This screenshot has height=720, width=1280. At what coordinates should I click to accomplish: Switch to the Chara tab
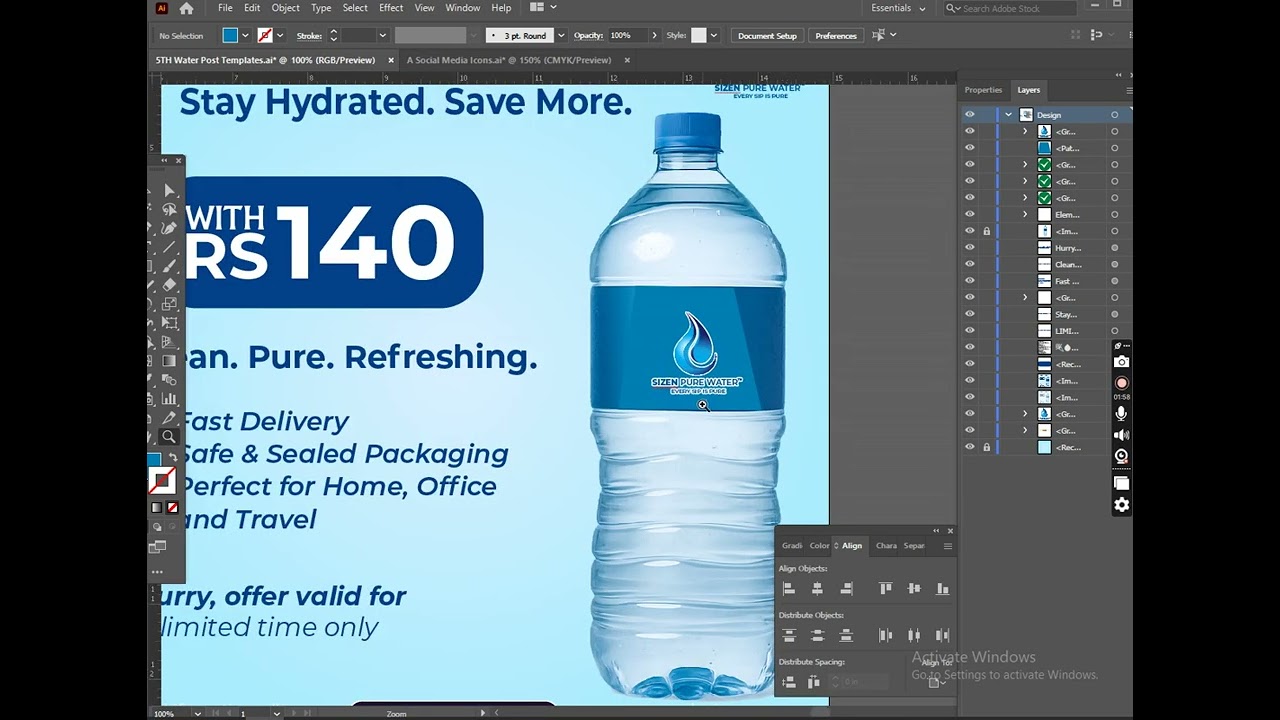pos(886,546)
